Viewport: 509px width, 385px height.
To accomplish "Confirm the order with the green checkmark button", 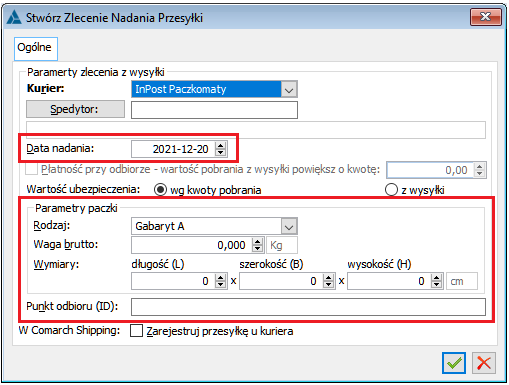I will coord(454,363).
